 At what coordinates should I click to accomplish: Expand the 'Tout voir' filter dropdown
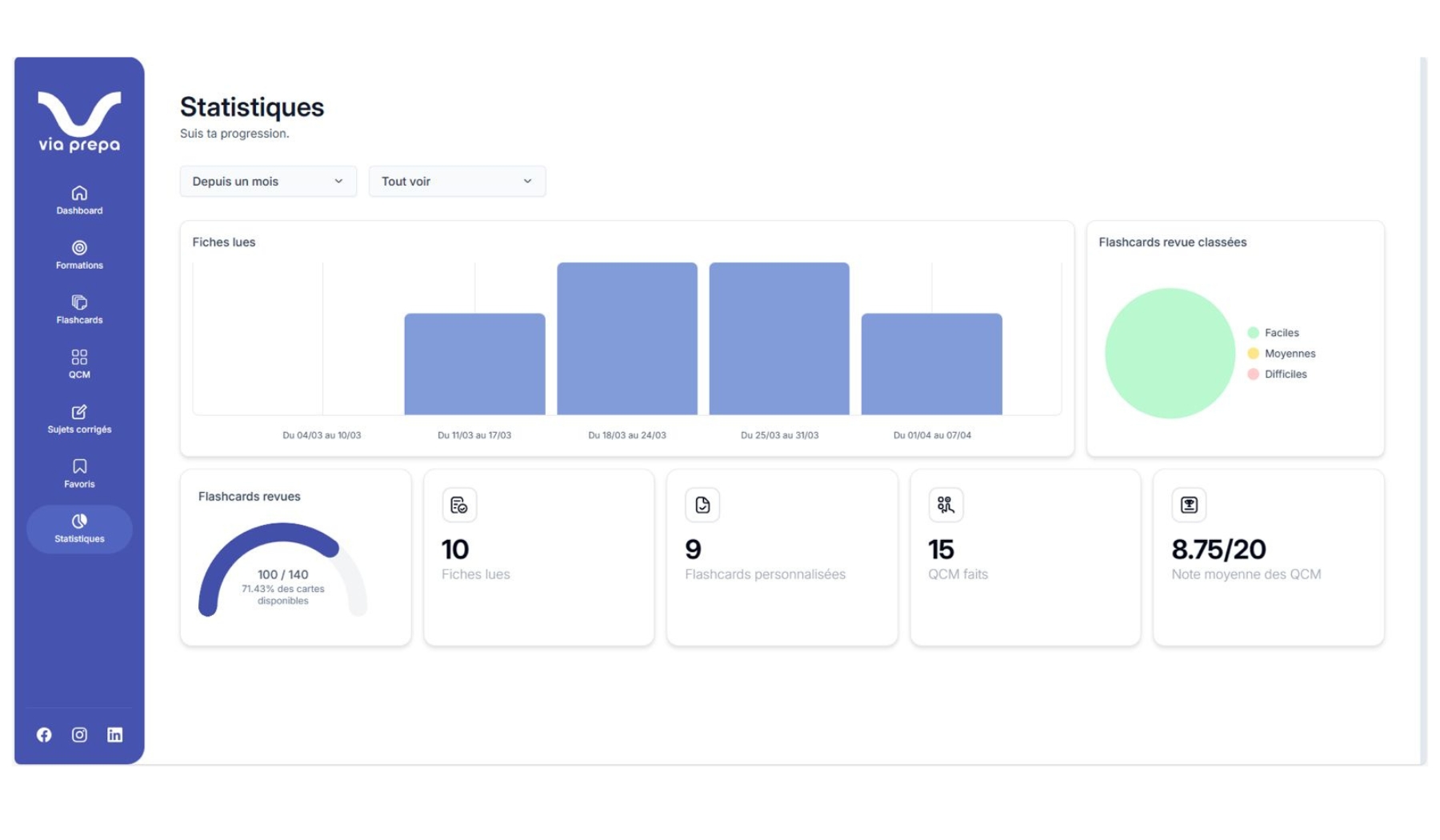[456, 182]
